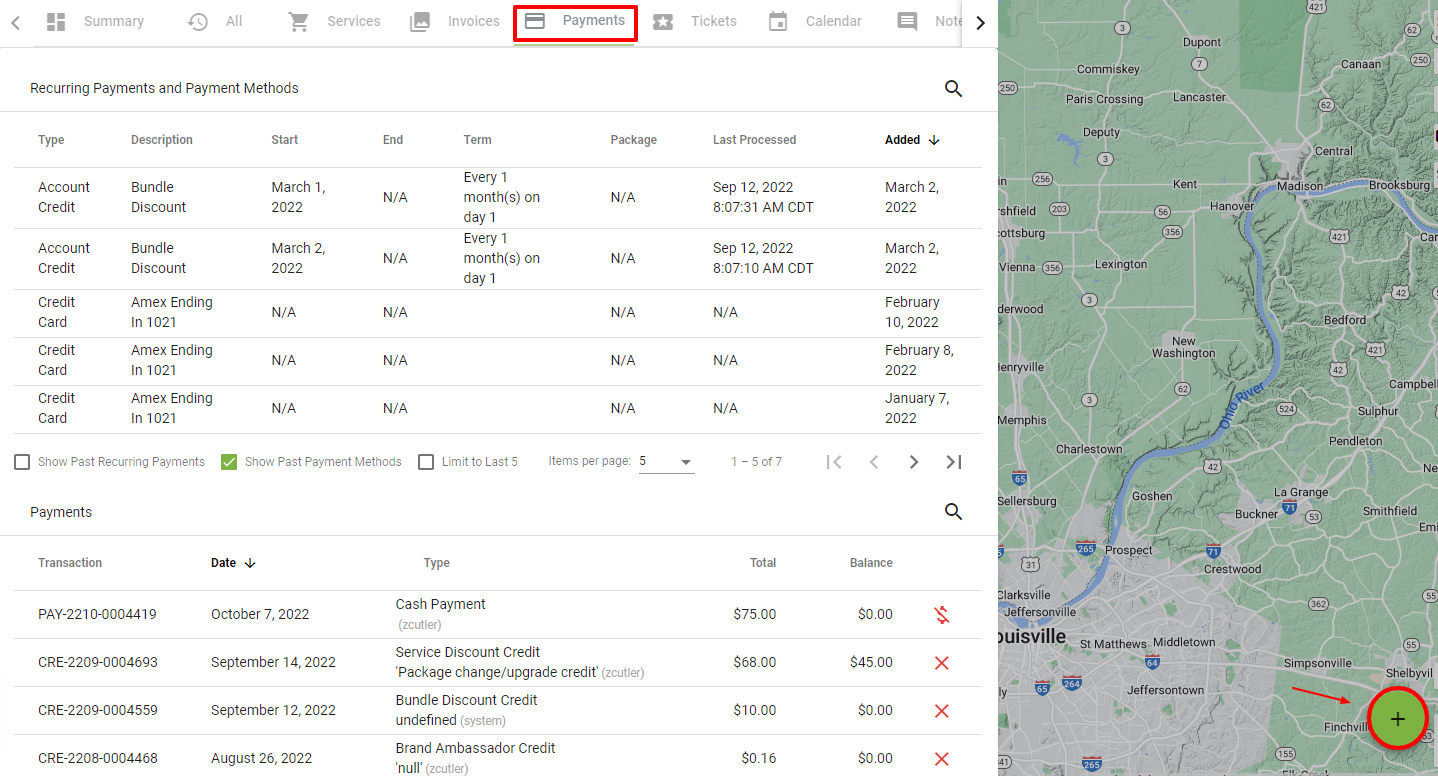
Task: Go to next page of recurring payments
Action: coord(914,462)
